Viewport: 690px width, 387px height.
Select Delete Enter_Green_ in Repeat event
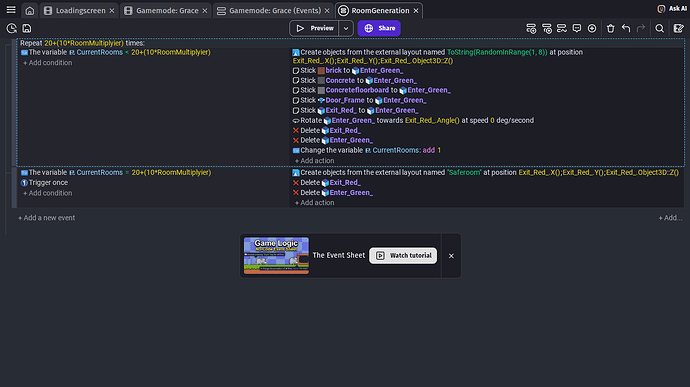click(x=333, y=140)
